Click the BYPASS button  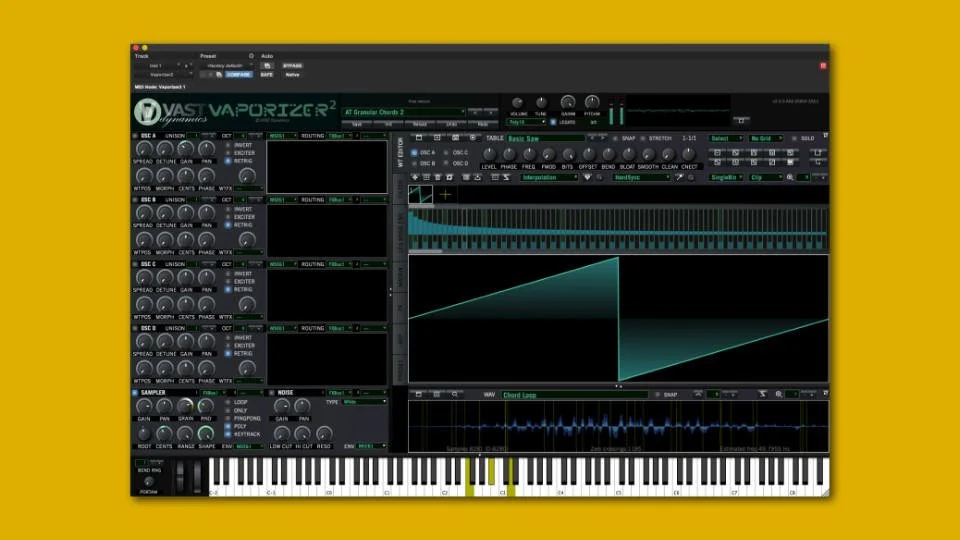292,66
